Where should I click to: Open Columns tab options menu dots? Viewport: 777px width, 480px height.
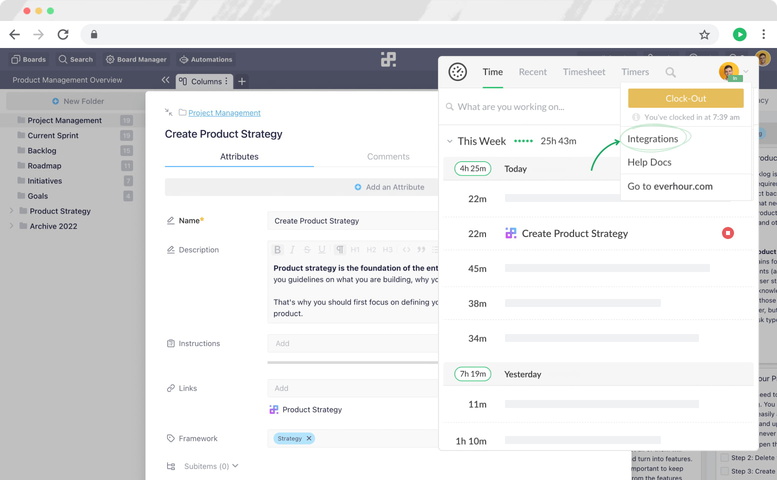tap(226, 81)
